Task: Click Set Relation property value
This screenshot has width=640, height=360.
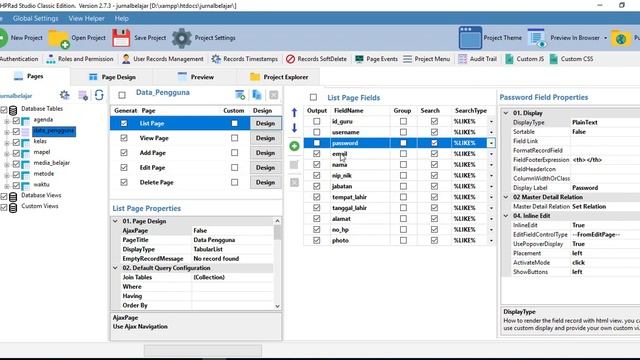Action: 589,207
